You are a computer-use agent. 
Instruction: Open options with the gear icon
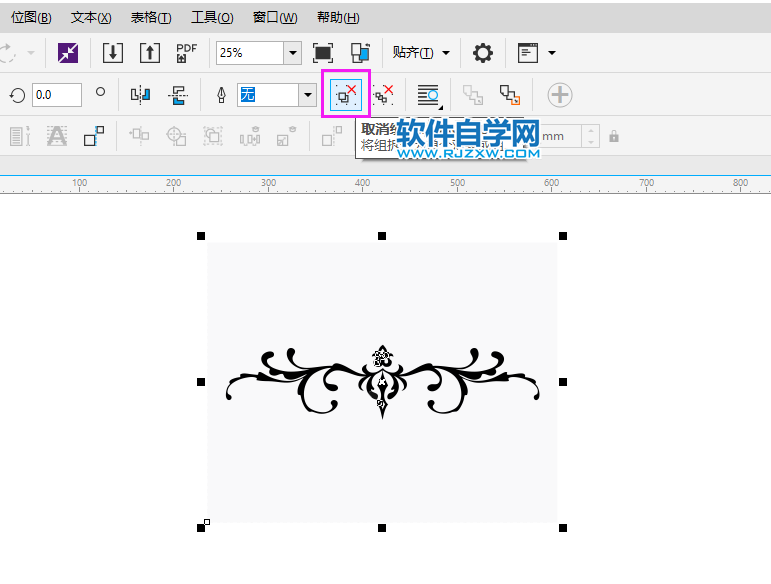(482, 53)
